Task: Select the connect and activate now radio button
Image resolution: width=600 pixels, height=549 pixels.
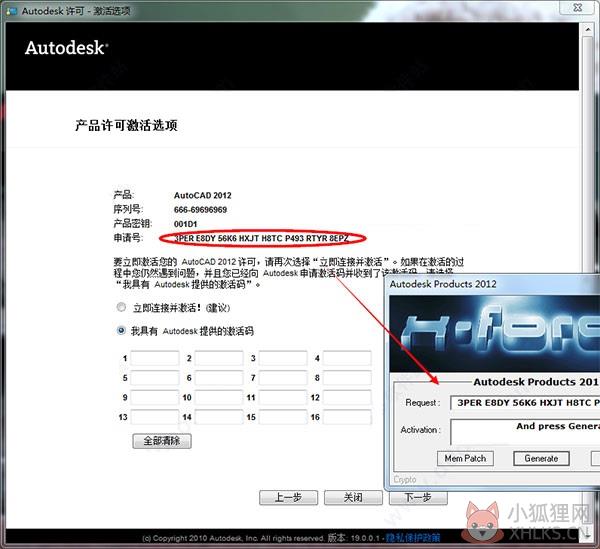Action: coord(121,307)
